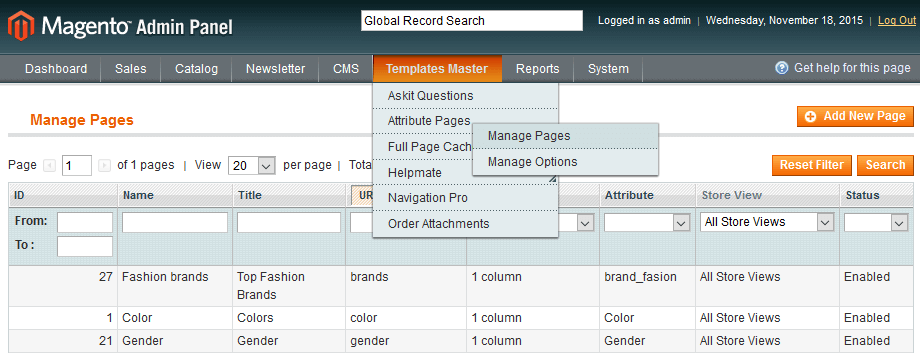Click the help question mark icon
The height and width of the screenshot is (360, 920).
[x=782, y=68]
